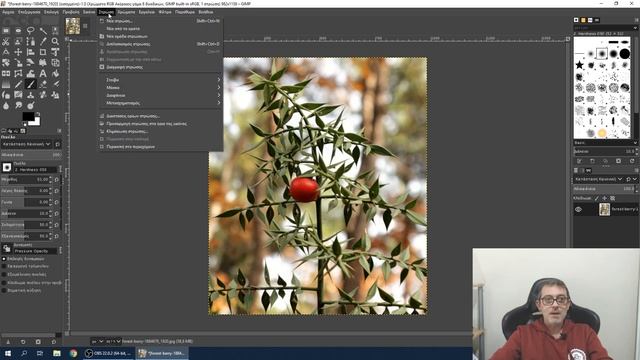
Task: Open brush filter dropdown above brush grid
Action: 605,28
